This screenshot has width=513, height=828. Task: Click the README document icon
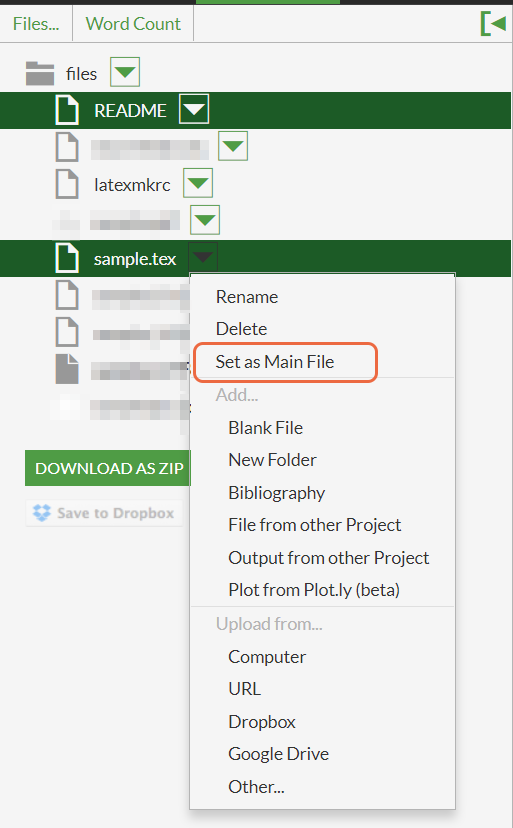[67, 110]
